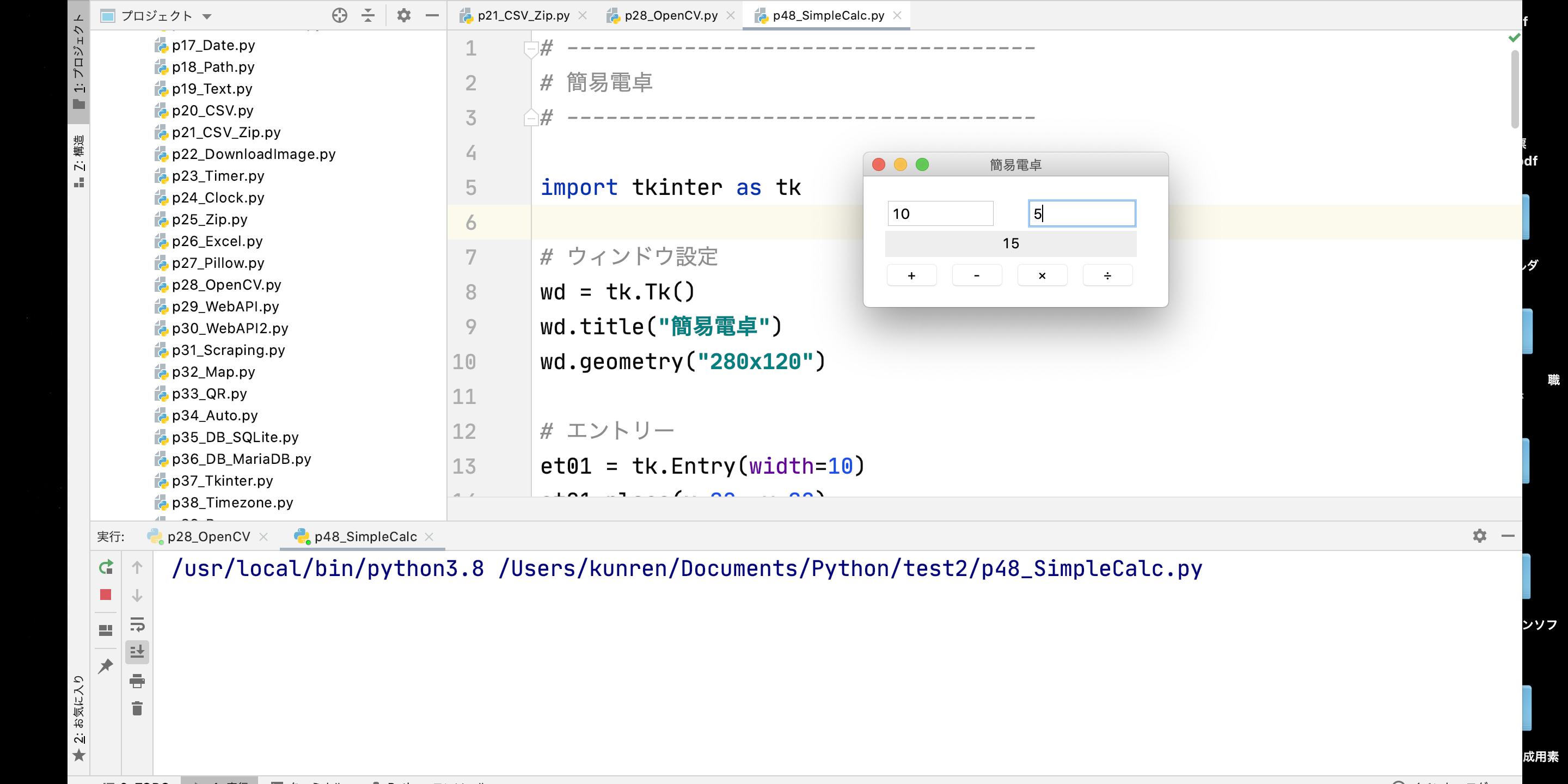Click the rerun program icon
Image resolution: width=1568 pixels, height=784 pixels.
click(x=105, y=567)
